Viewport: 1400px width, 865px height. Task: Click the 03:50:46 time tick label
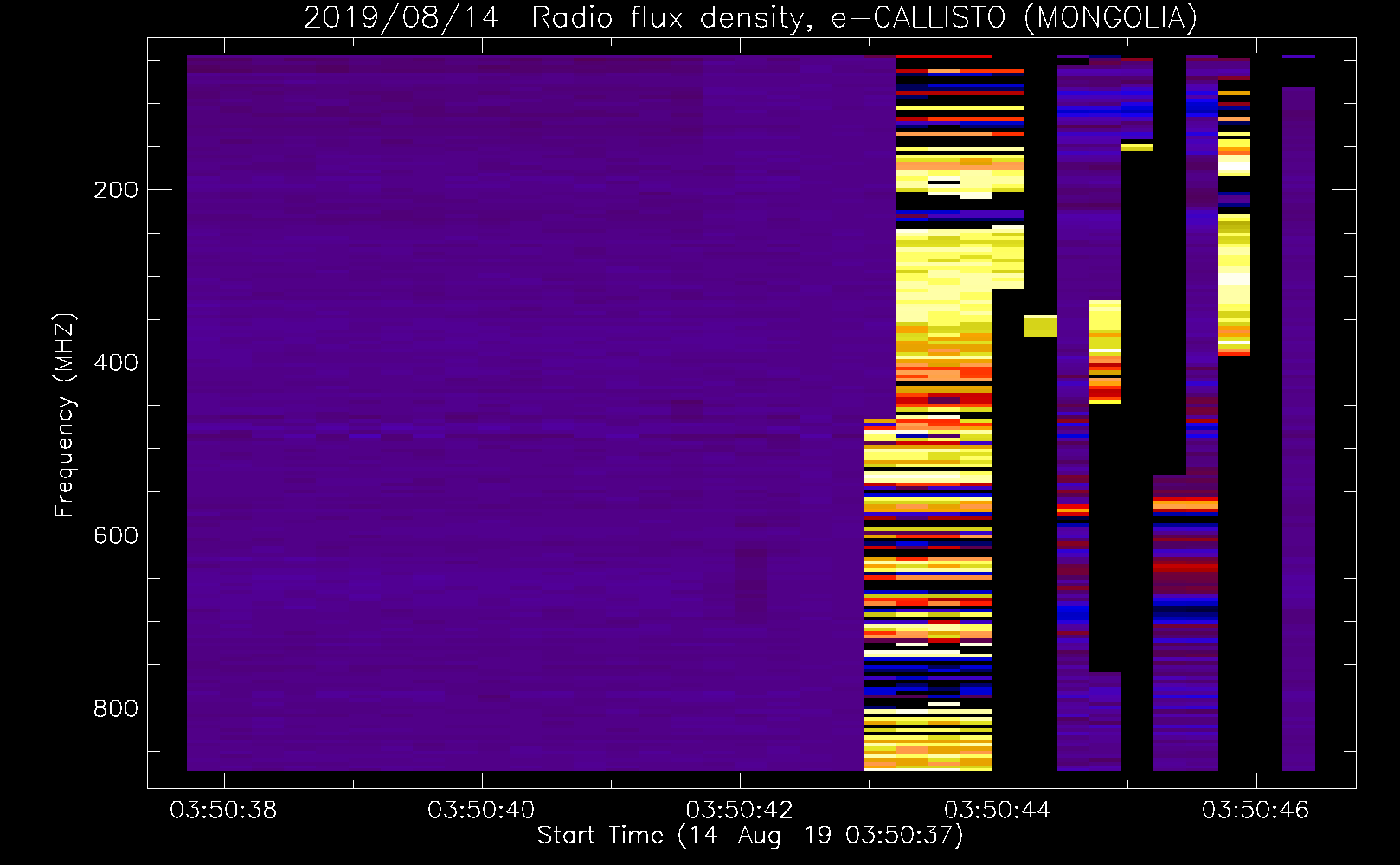click(1255, 811)
